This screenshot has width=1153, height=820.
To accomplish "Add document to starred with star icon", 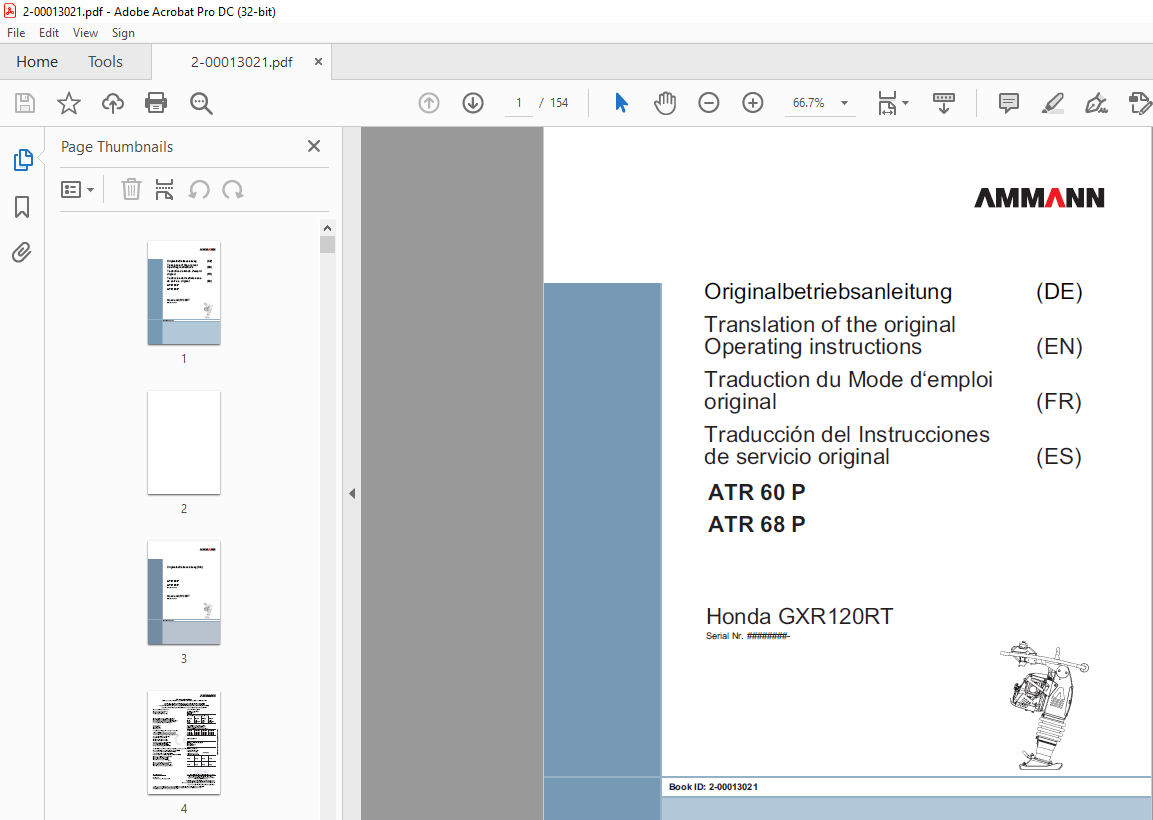I will [69, 103].
